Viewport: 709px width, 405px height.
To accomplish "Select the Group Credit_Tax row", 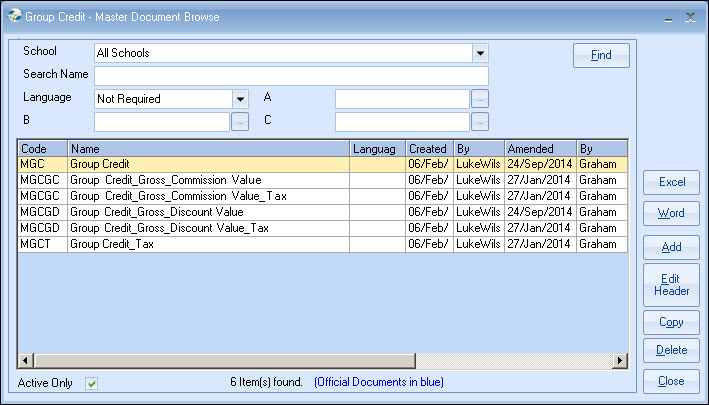I will pyautogui.click(x=208, y=244).
